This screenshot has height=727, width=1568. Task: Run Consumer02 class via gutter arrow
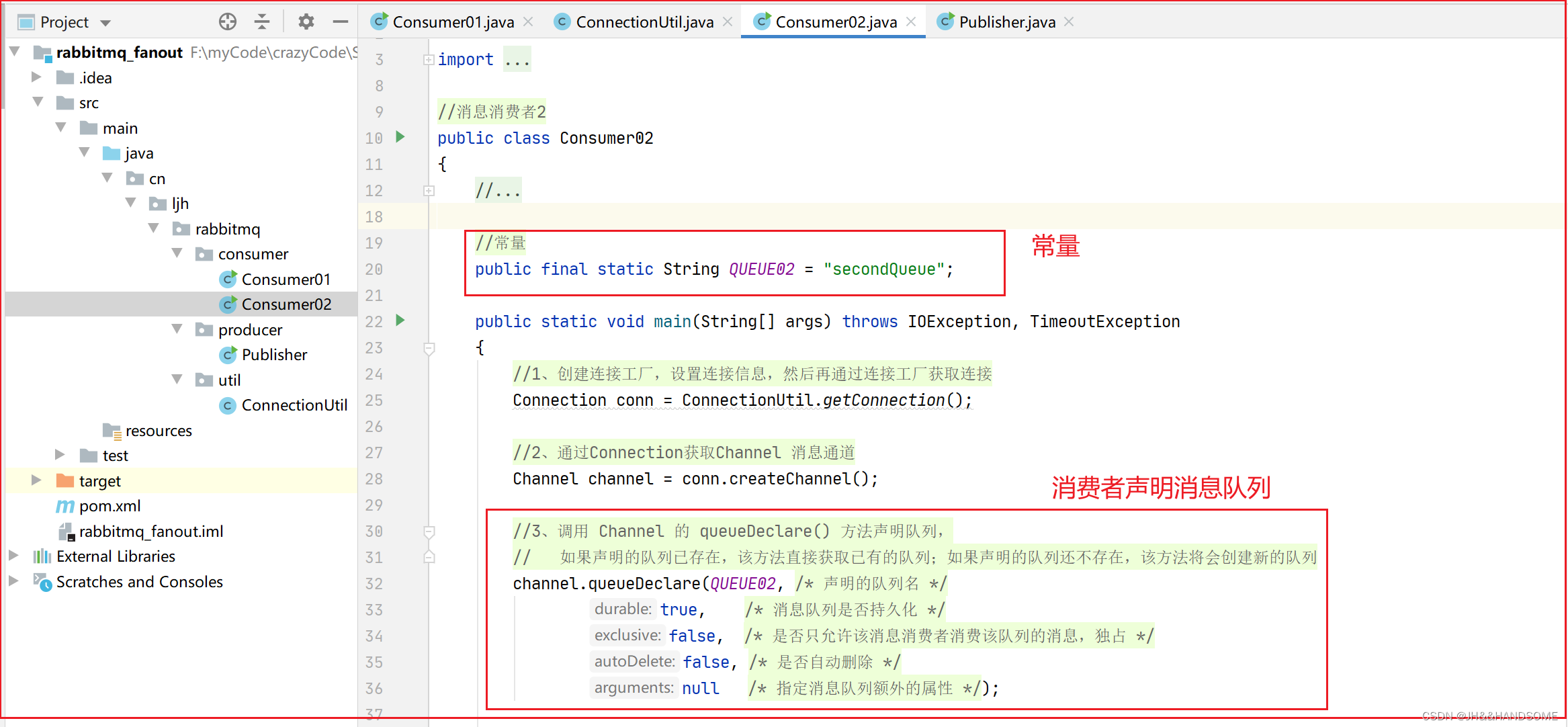point(400,137)
